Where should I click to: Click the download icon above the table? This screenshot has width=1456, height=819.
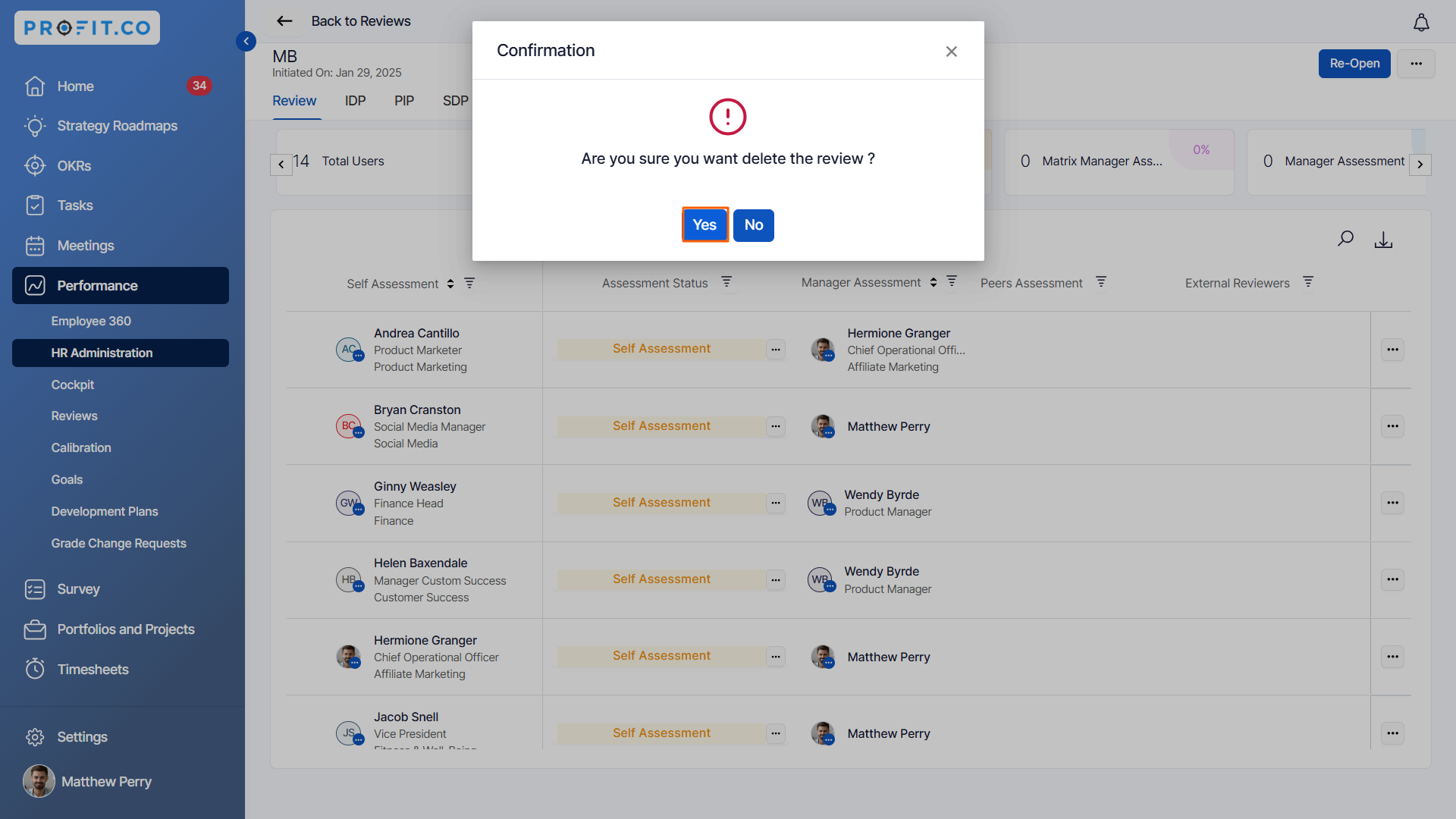(x=1383, y=240)
